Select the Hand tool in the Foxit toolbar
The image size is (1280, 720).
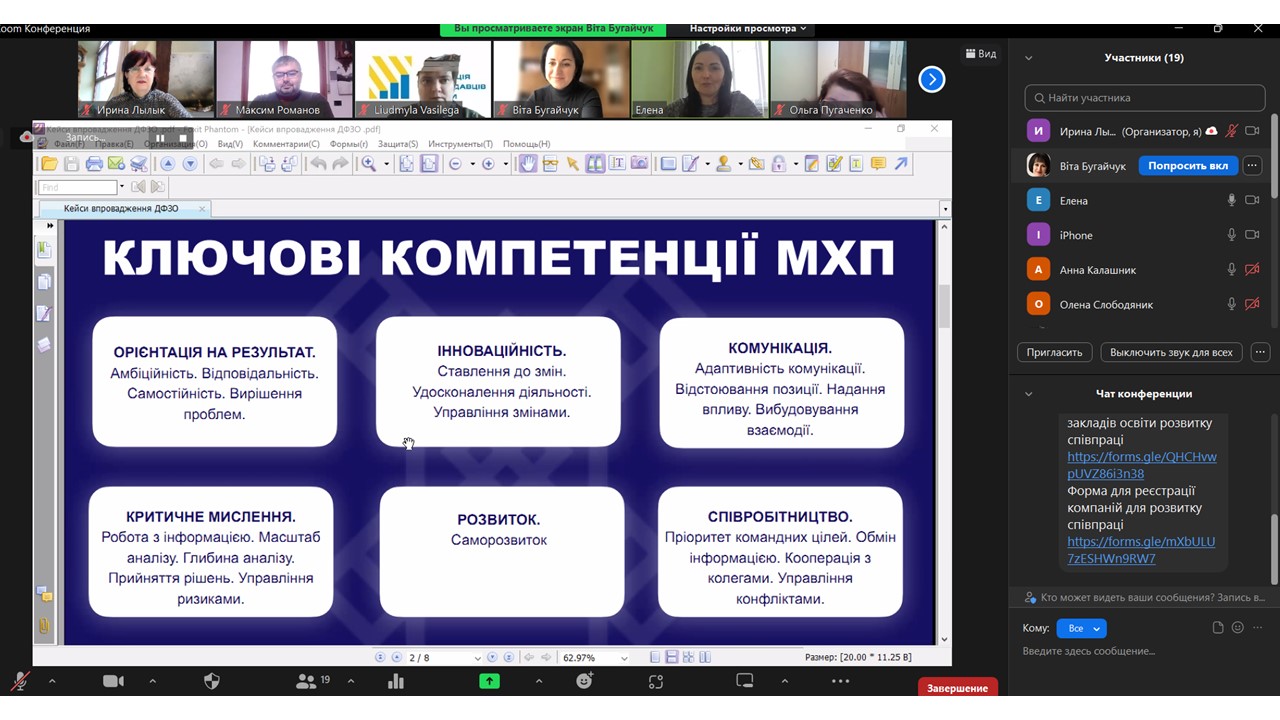tap(527, 163)
